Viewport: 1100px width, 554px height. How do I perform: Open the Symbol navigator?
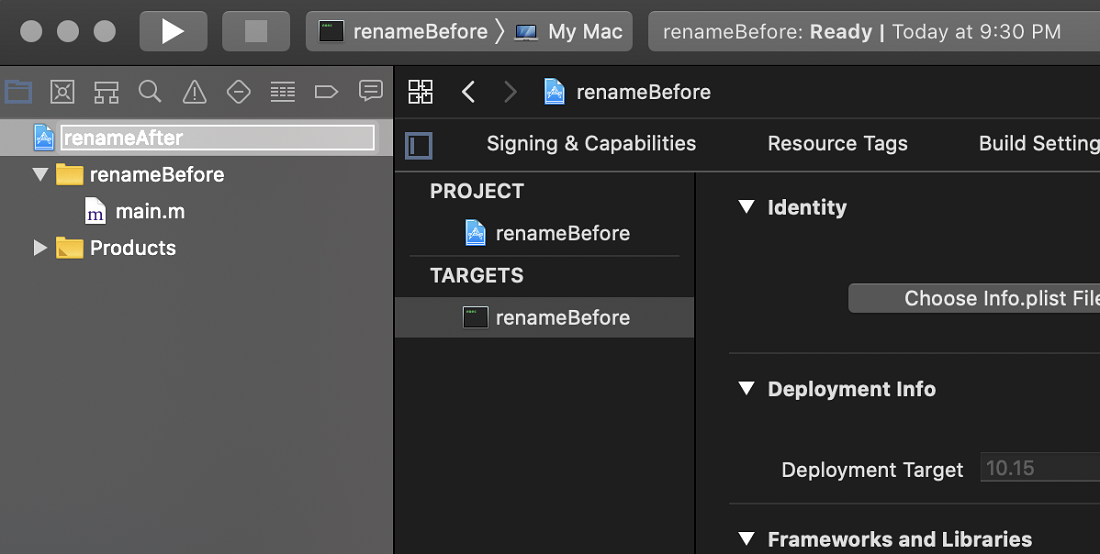pos(107,92)
